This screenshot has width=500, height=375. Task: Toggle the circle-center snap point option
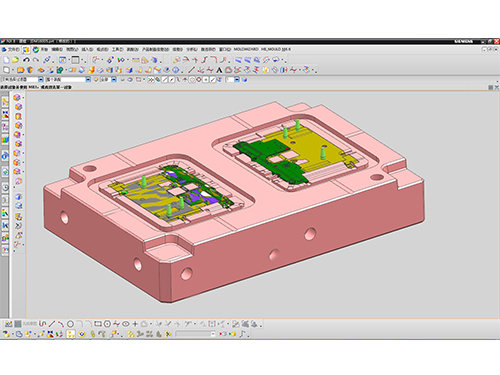click(x=192, y=80)
